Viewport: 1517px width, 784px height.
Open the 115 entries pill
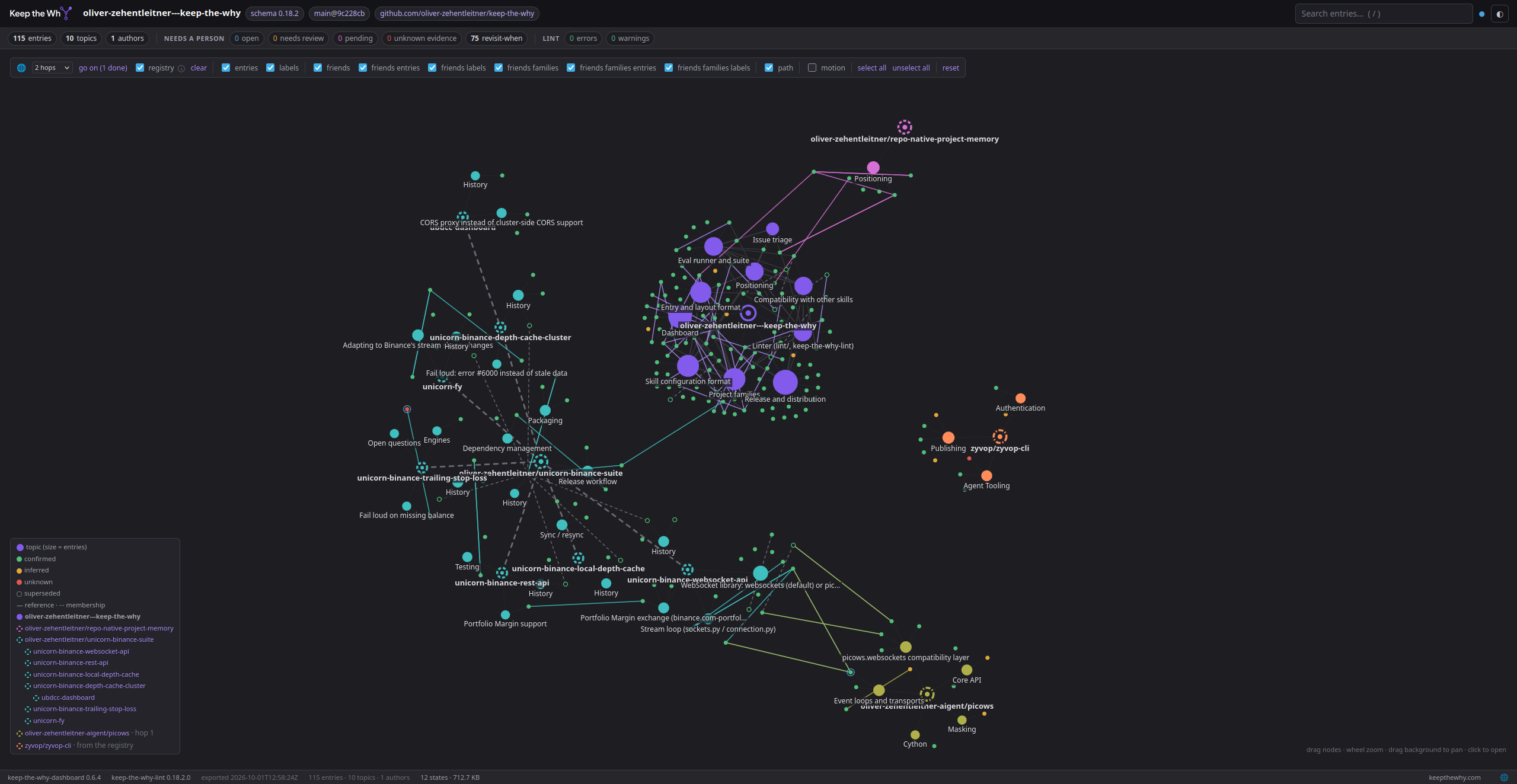[x=32, y=39]
